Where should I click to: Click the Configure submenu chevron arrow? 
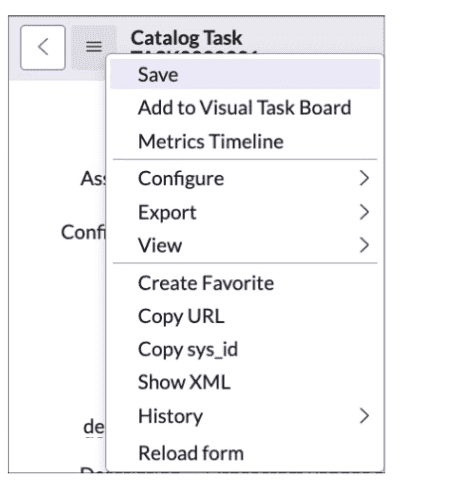(364, 178)
